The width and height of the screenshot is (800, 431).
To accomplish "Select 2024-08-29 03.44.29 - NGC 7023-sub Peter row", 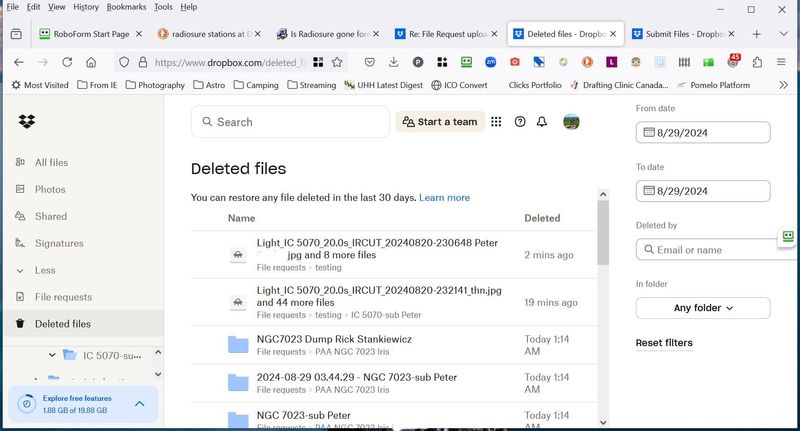I will tap(394, 383).
